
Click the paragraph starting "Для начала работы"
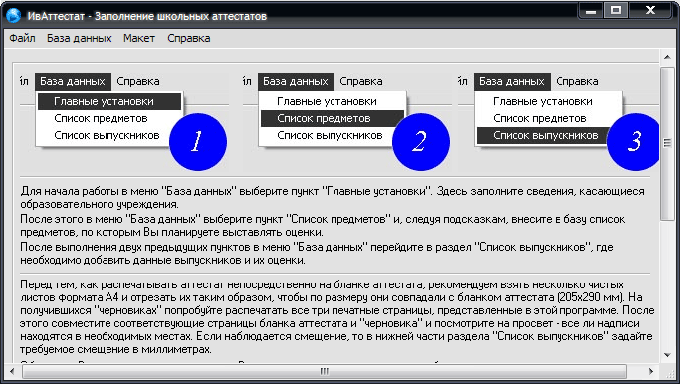(x=332, y=197)
